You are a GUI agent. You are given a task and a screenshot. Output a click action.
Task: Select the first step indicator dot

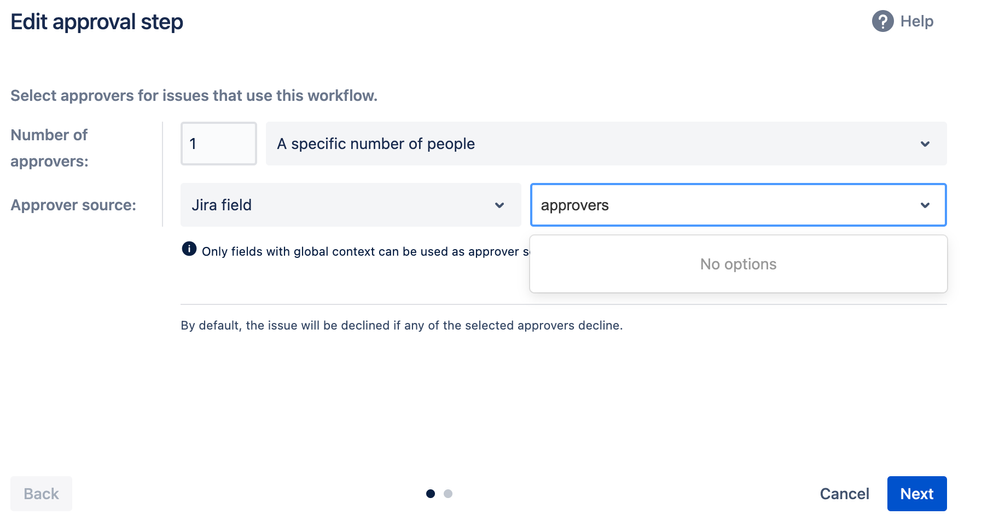click(431, 494)
